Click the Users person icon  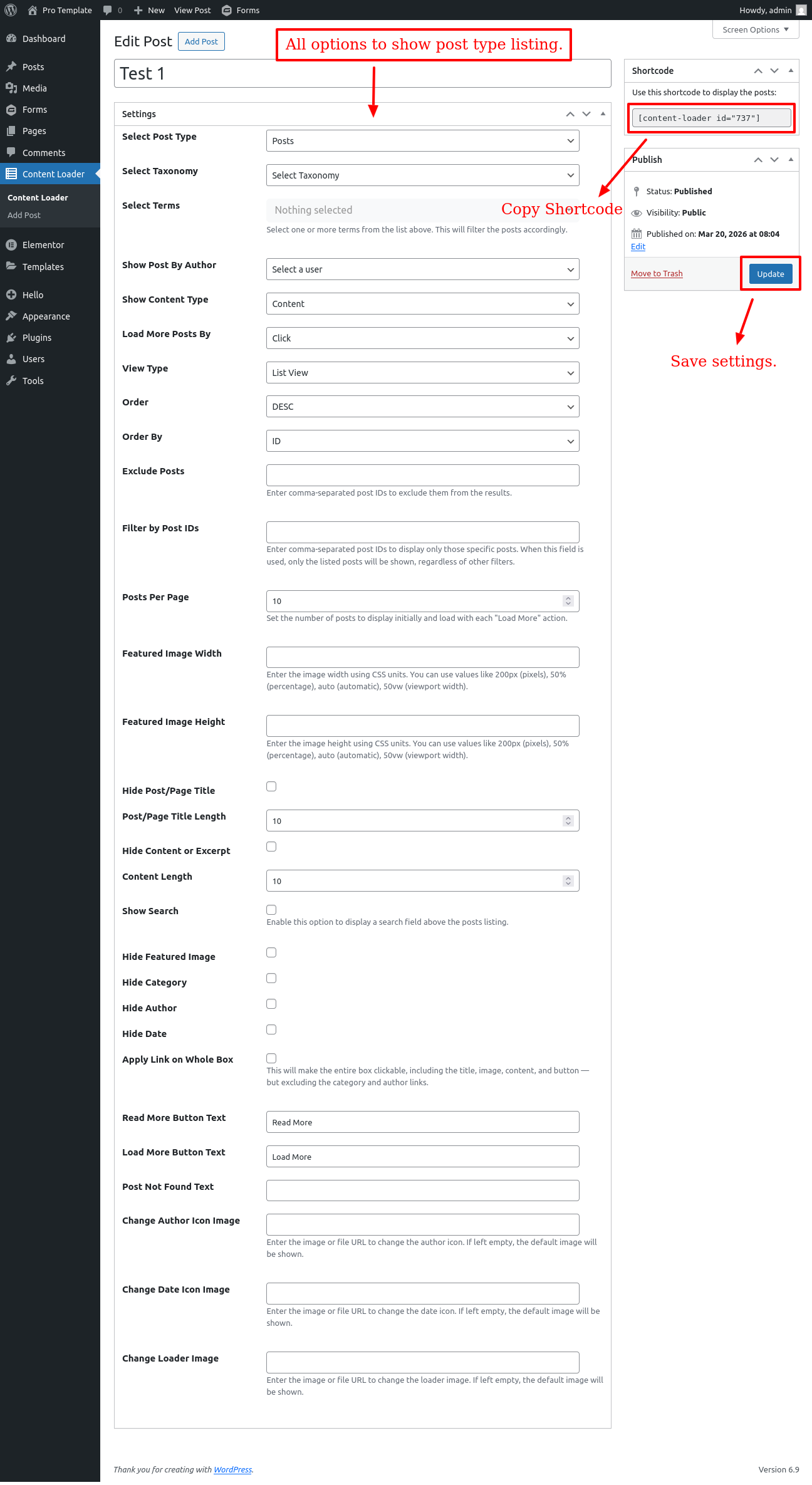point(11,359)
